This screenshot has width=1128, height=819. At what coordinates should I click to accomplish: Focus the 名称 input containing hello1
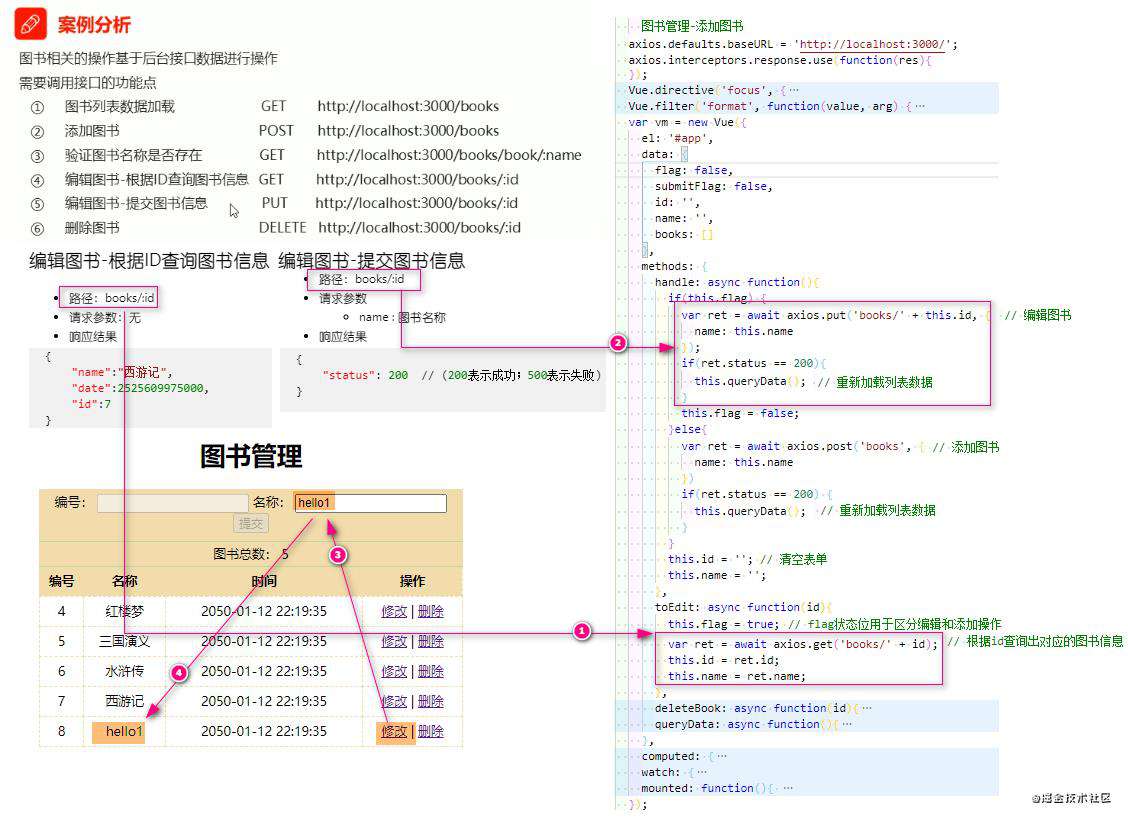coord(370,502)
